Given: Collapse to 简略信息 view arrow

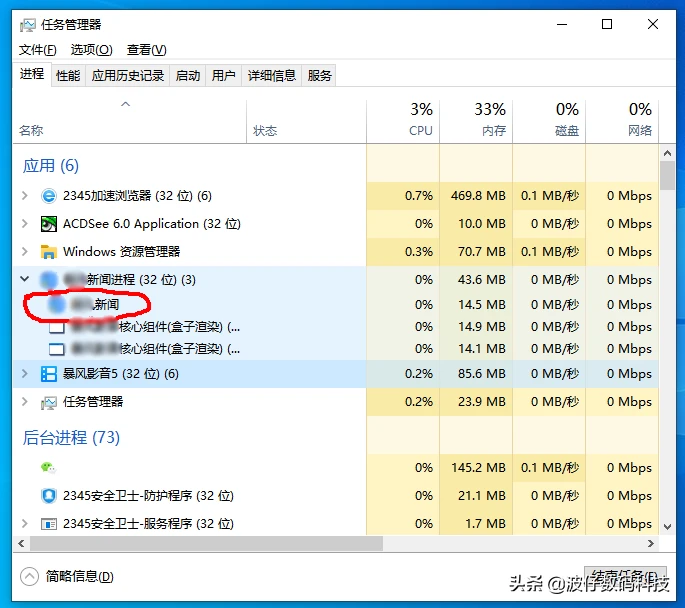Looking at the screenshot, I should (x=29, y=577).
